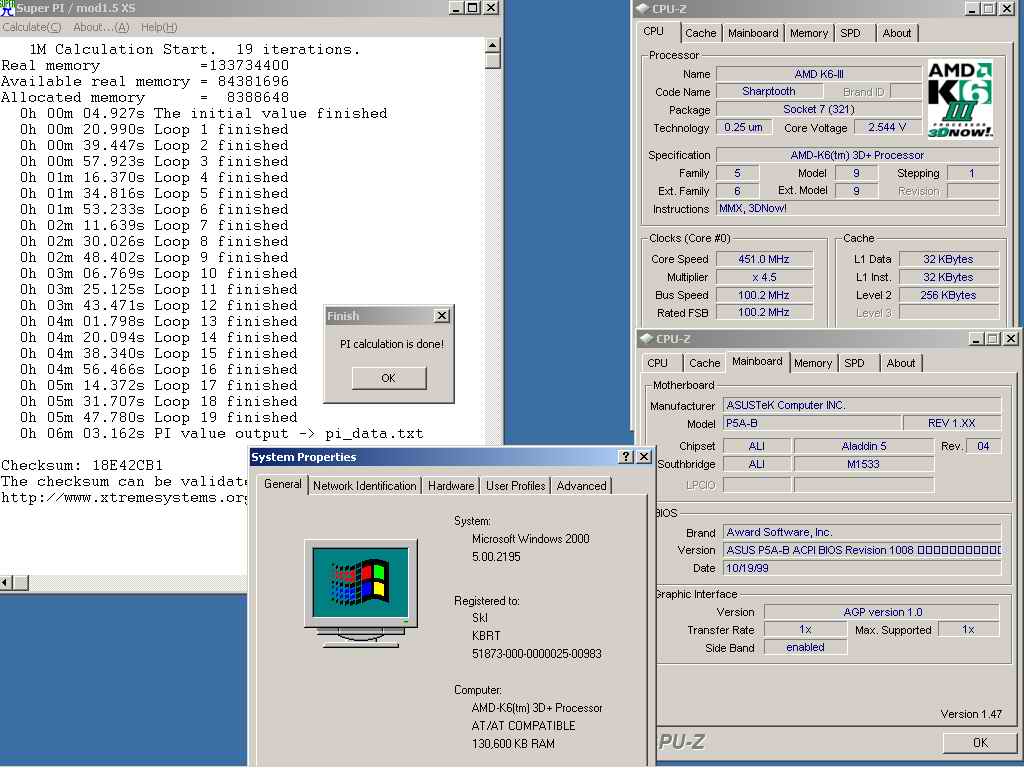Click the CPU-Z icon in the Mainboard window title bar
The height and width of the screenshot is (768, 1024).
pyautogui.click(x=647, y=338)
